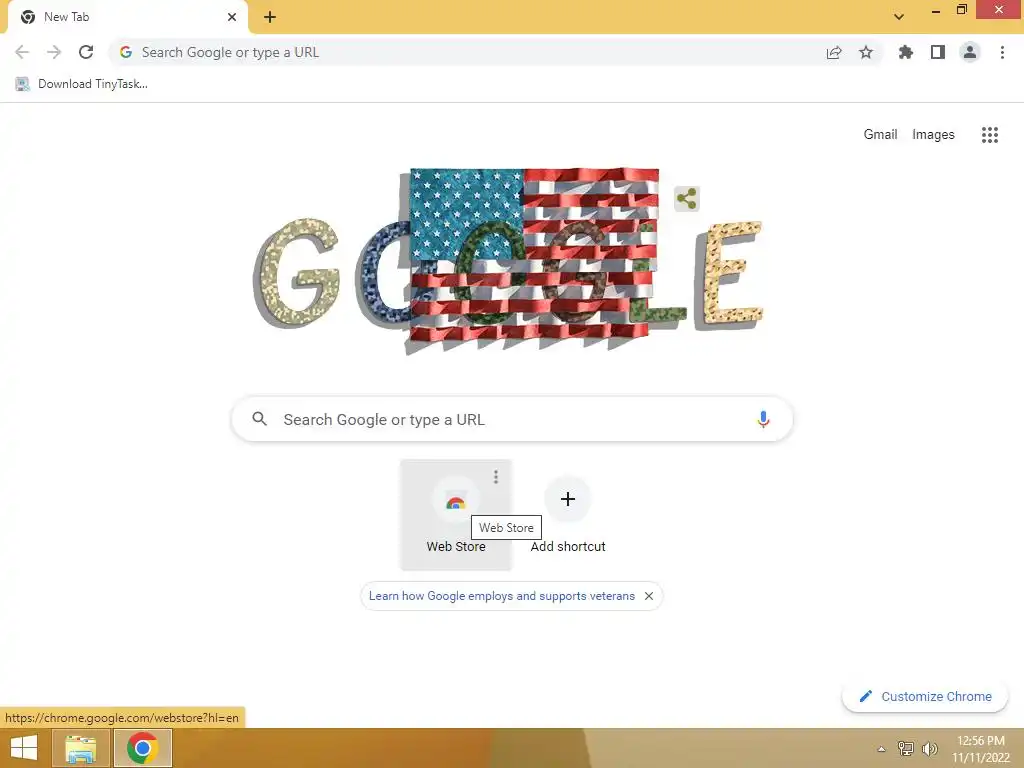Bookmark this tab with star icon
The width and height of the screenshot is (1024, 768).
pos(866,52)
